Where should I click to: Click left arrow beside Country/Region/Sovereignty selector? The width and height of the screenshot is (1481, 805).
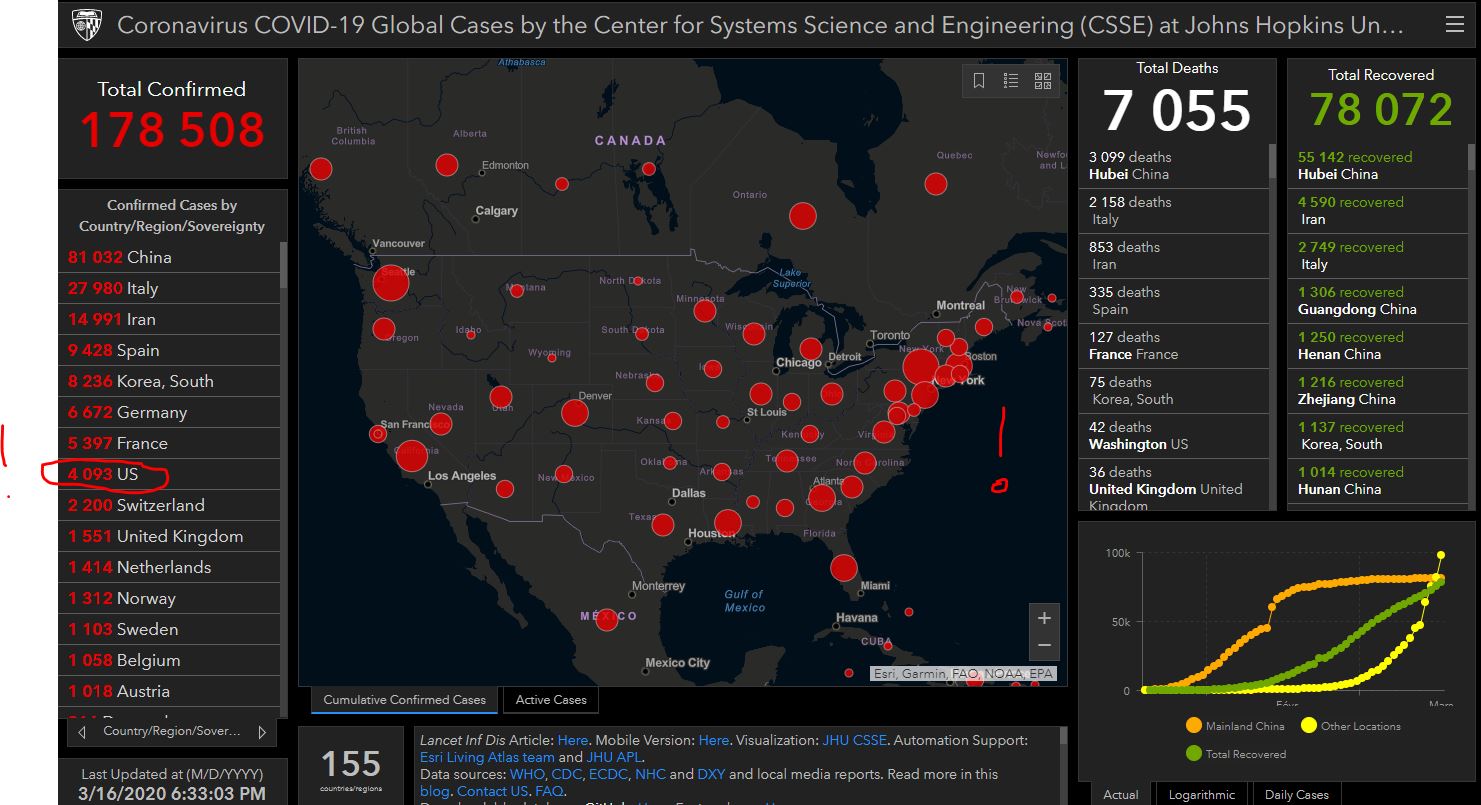[x=82, y=732]
